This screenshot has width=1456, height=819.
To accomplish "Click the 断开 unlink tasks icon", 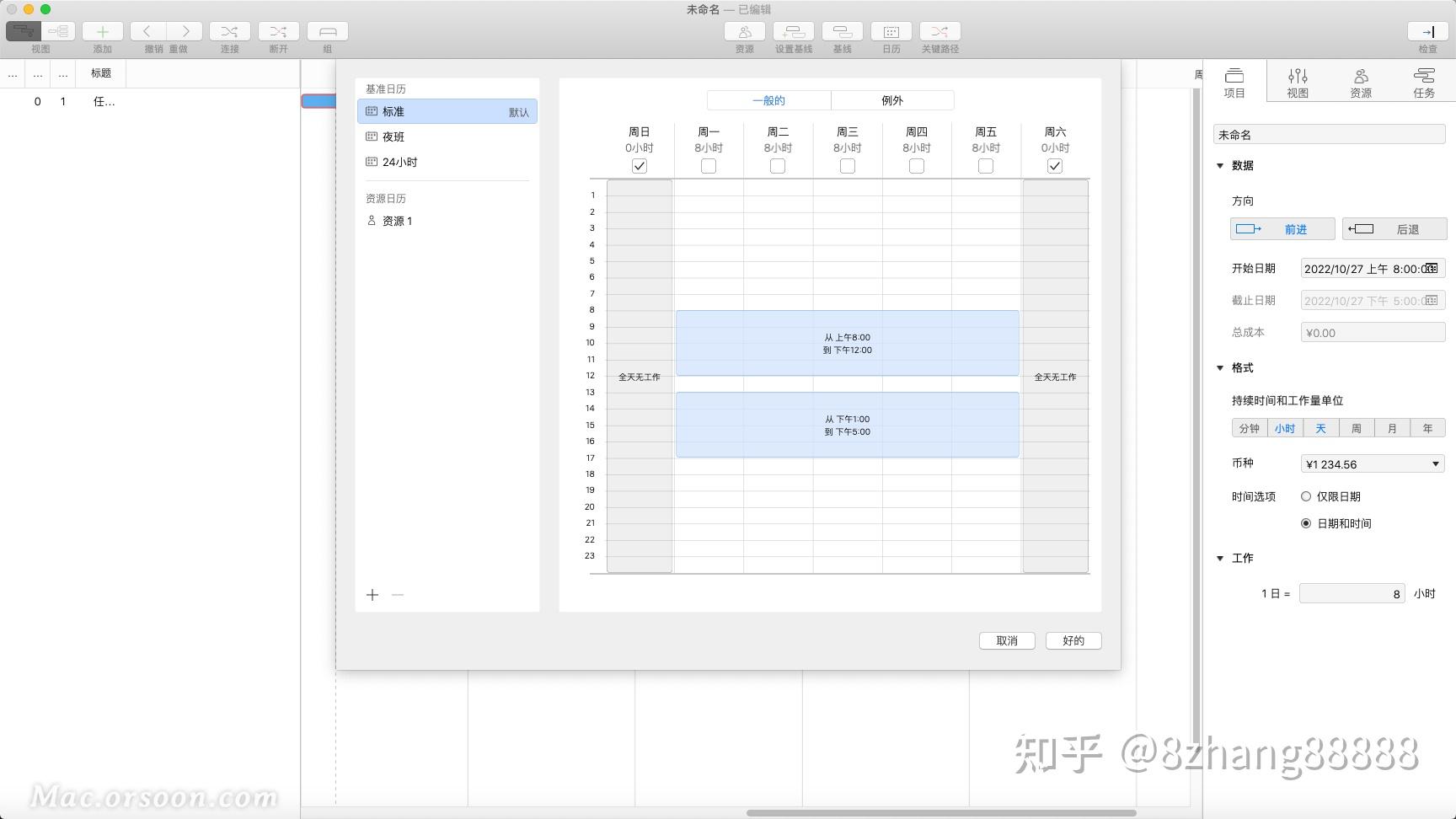I will click(x=279, y=31).
